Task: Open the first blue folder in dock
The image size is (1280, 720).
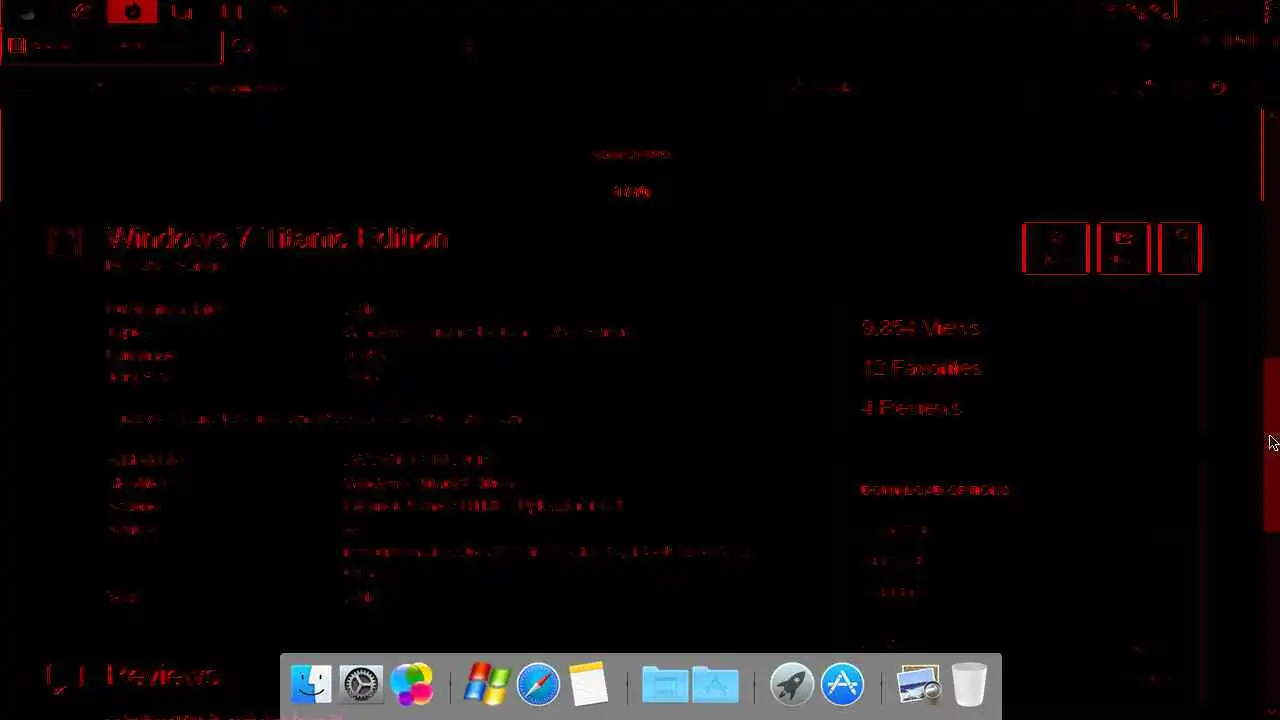Action: [x=664, y=685]
